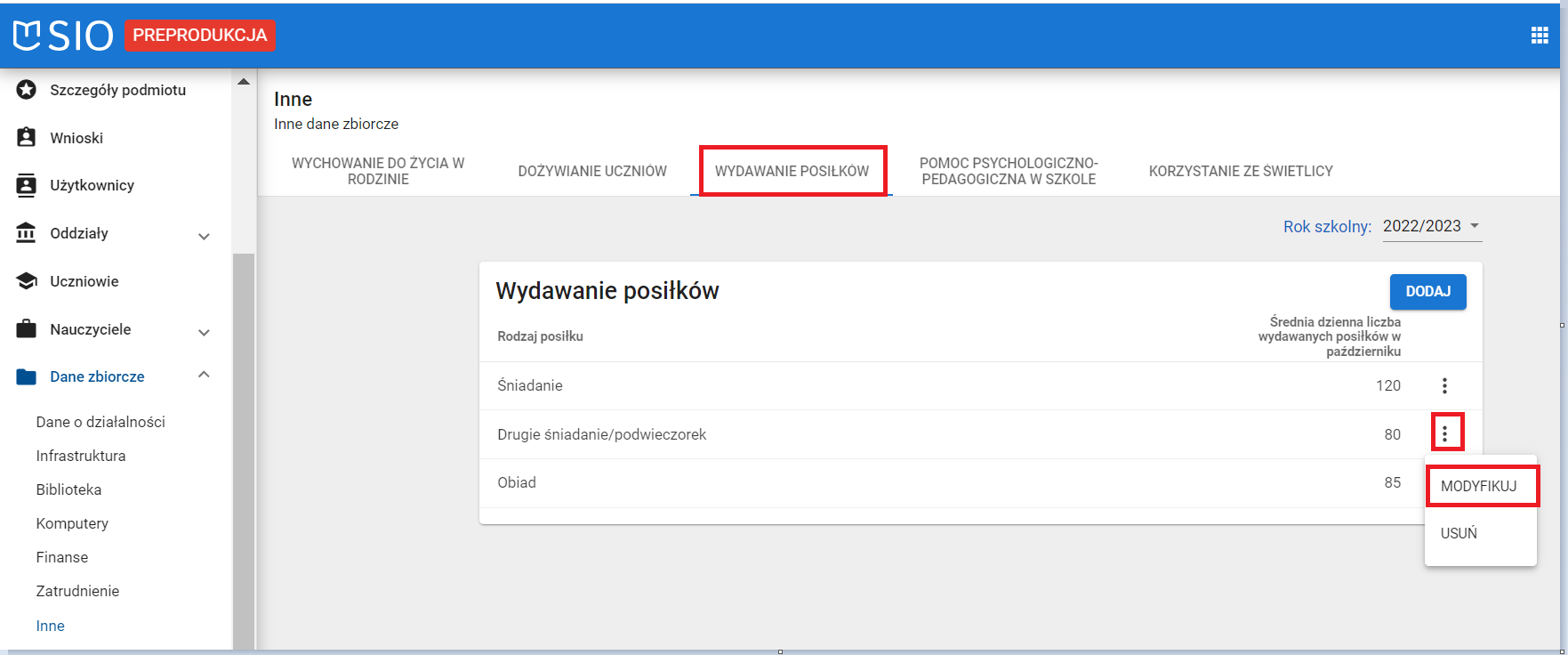Open Pomoc psychologiczno-pedagogiczna w szkole tab
1568x655 pixels.
pos(1009,171)
